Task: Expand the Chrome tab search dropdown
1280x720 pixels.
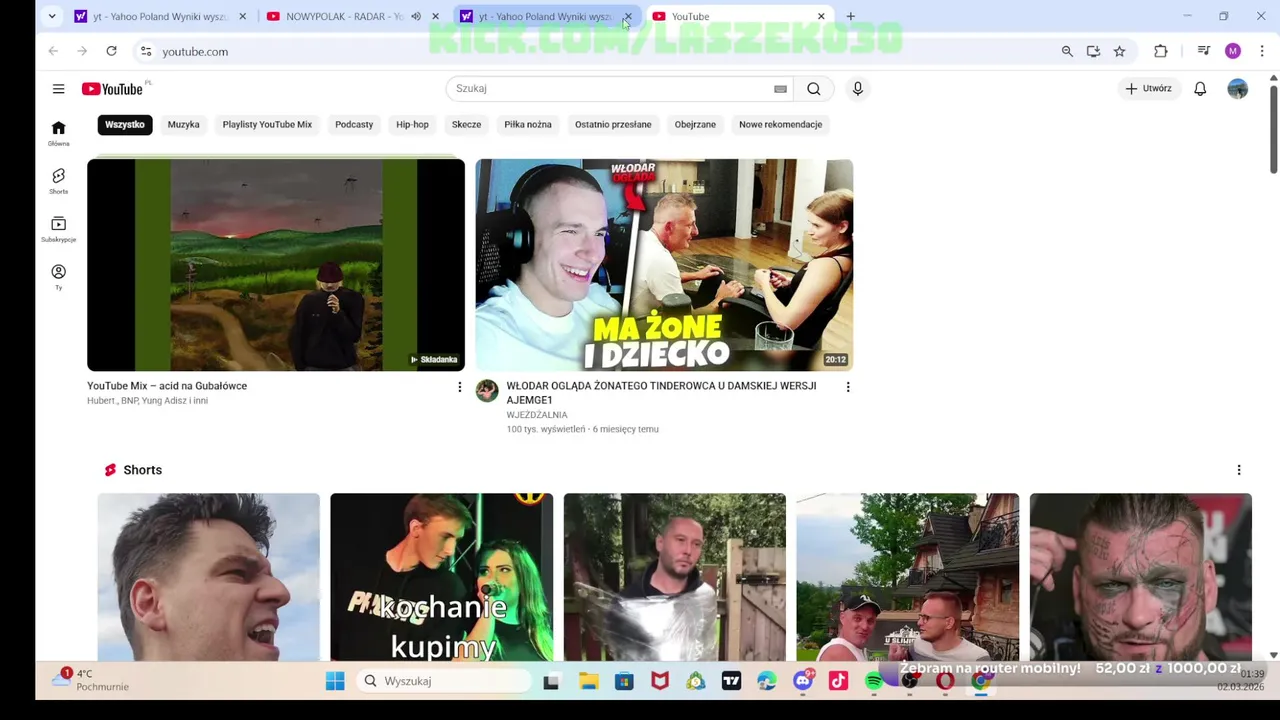Action: pos(52,16)
